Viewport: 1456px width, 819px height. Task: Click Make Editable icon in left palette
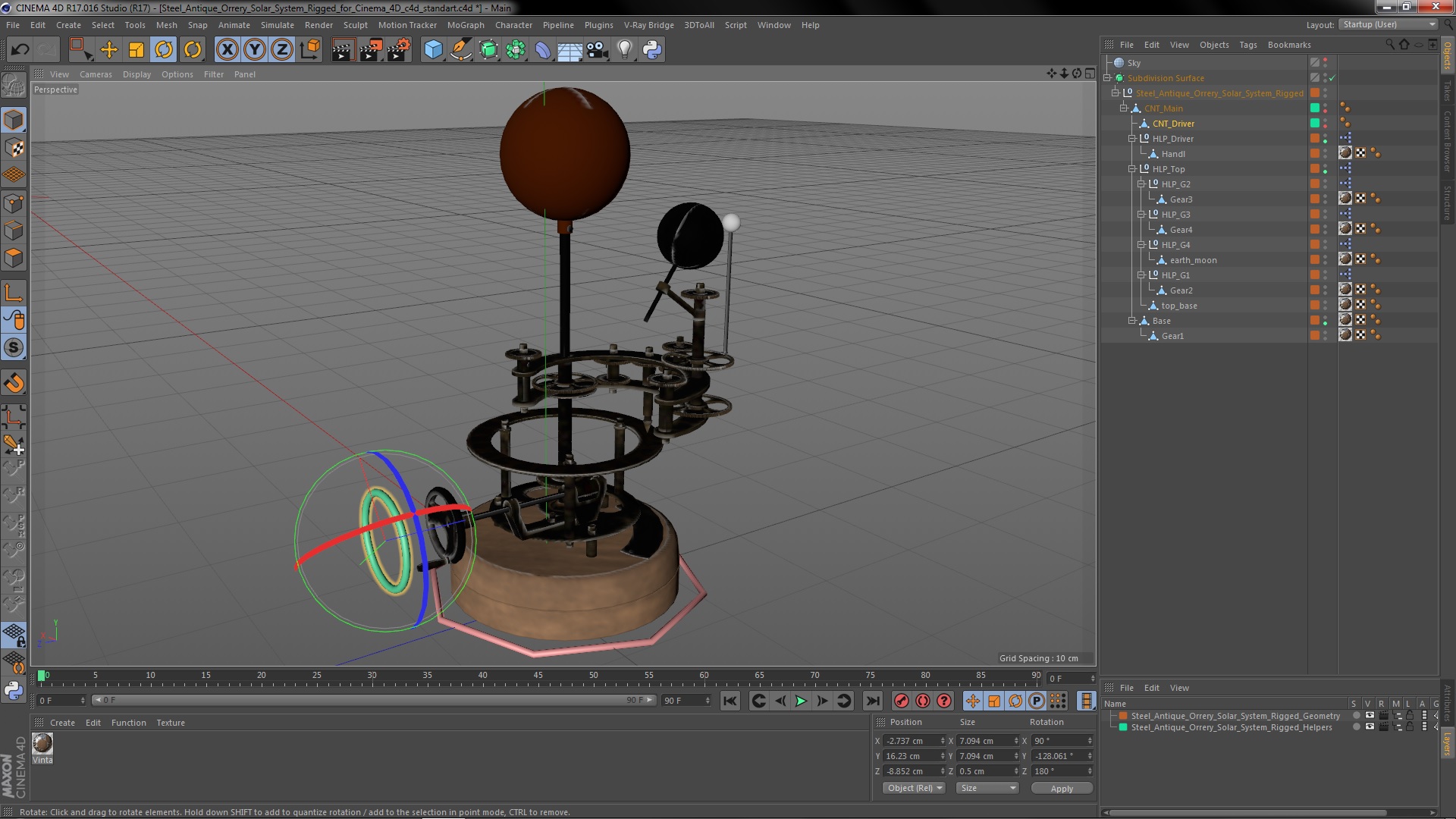point(14,86)
